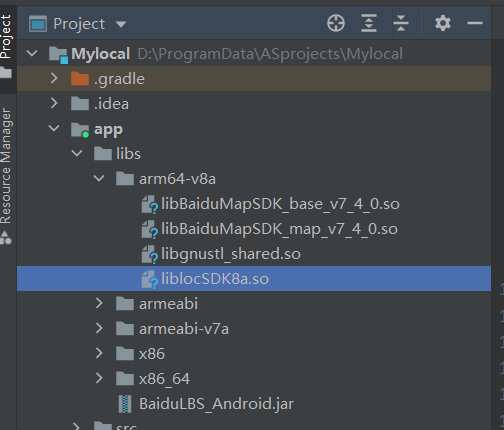504x430 pixels.
Task: Click the Select Opened File crosshair icon
Action: pos(336,23)
